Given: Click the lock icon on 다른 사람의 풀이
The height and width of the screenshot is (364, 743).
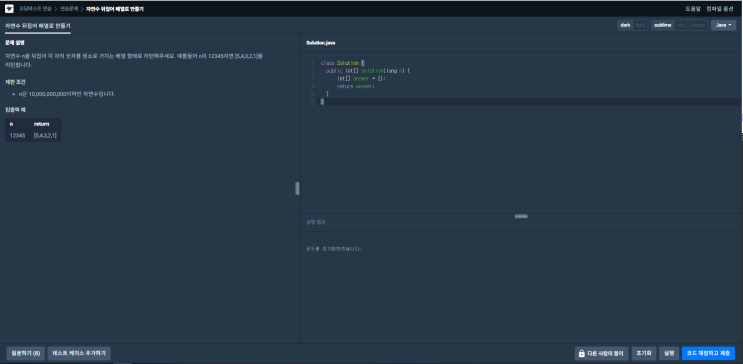Looking at the screenshot, I should click(581, 354).
